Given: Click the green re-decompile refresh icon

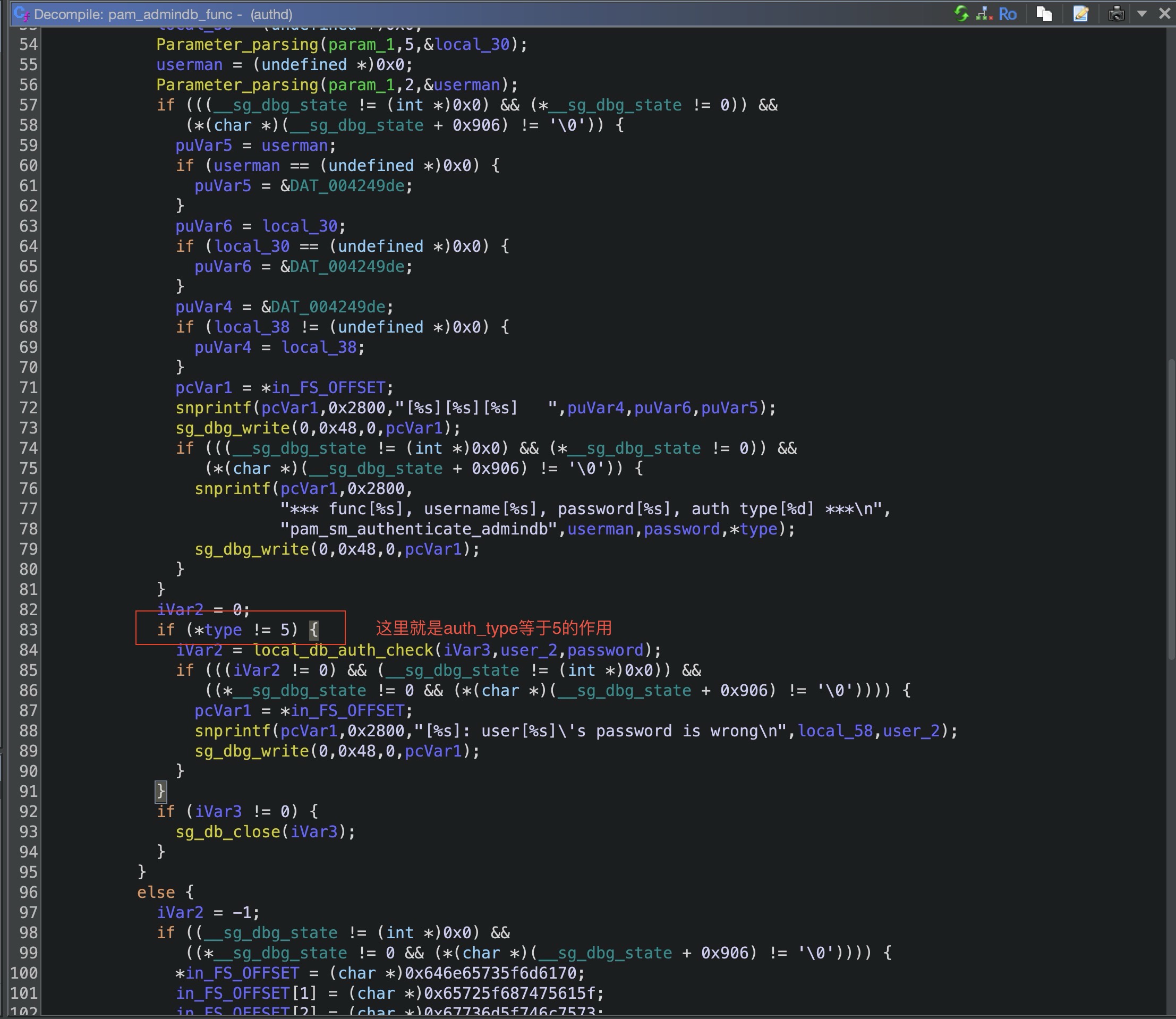Looking at the screenshot, I should pos(961,14).
